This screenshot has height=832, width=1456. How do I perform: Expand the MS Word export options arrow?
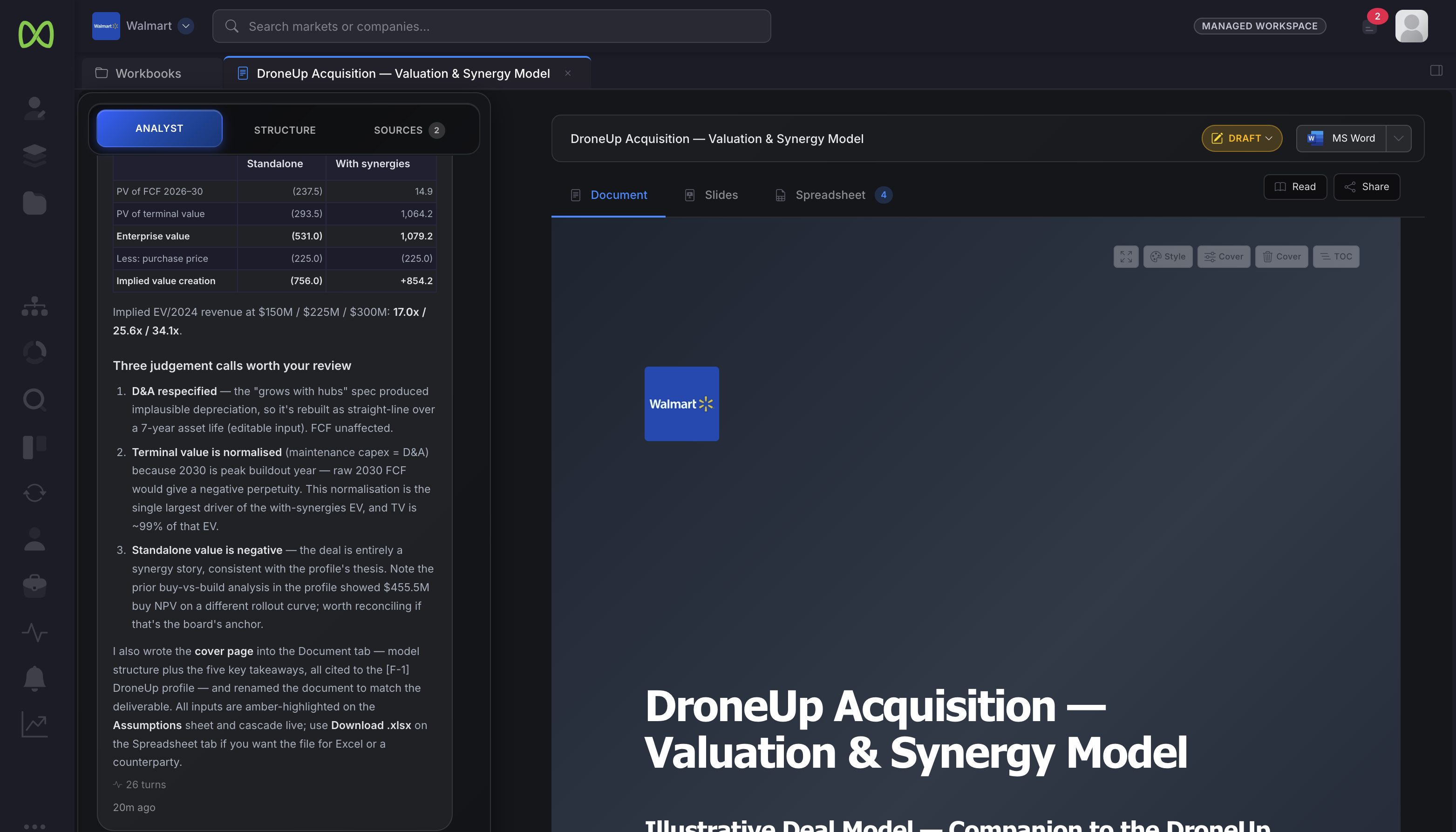1398,138
